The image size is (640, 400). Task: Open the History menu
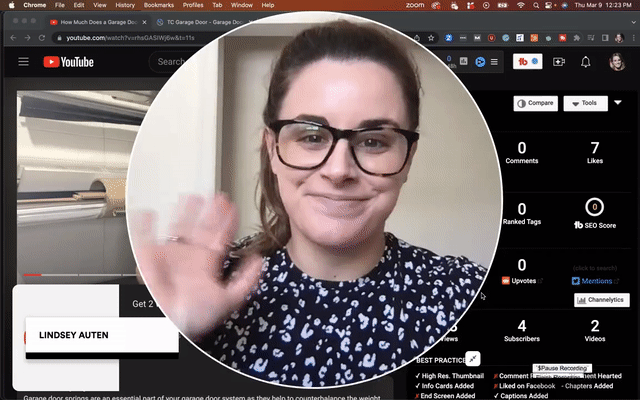[x=125, y=5]
